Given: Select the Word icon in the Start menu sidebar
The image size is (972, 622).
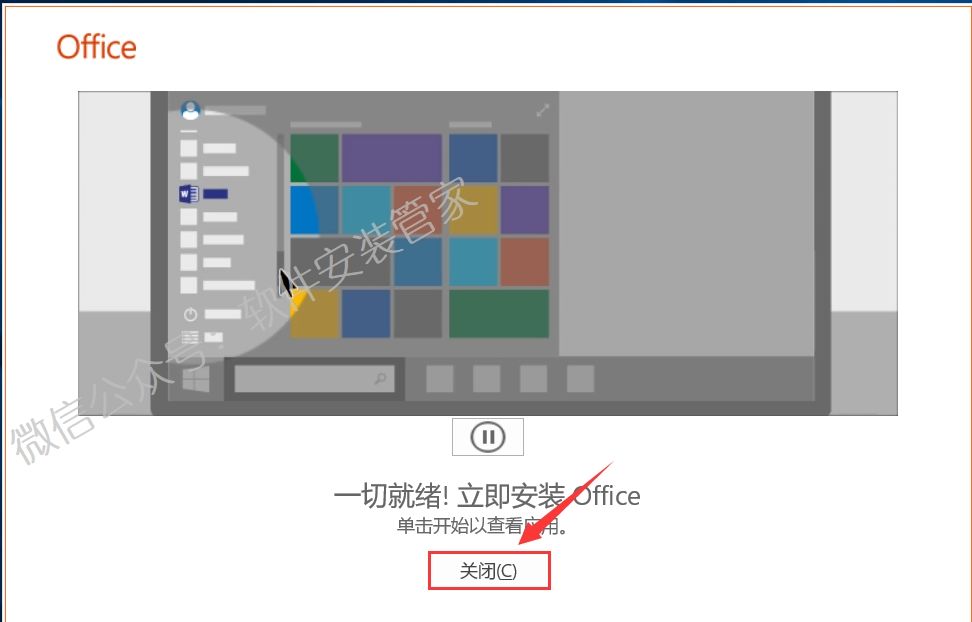Looking at the screenshot, I should [188, 194].
